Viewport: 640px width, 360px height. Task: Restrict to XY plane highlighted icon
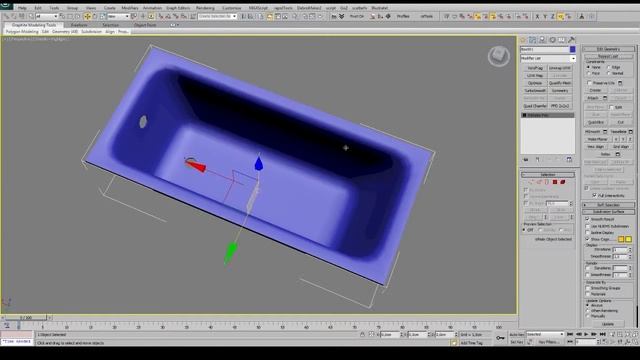click(x=561, y=16)
